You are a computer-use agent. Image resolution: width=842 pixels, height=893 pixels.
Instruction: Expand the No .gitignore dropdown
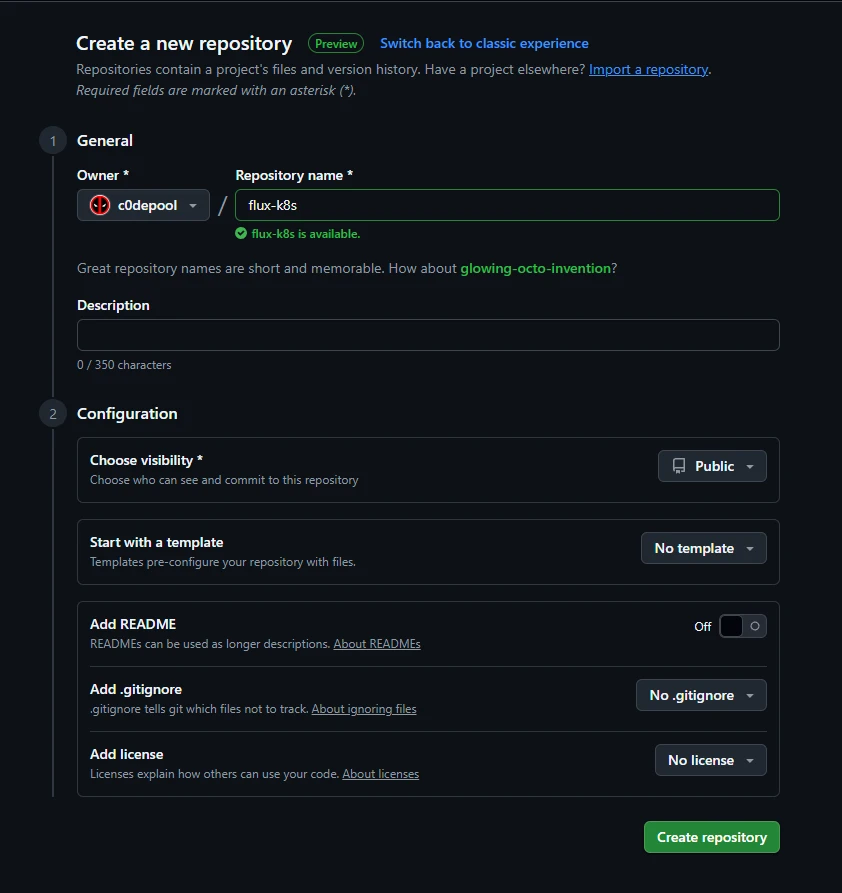[x=701, y=695]
